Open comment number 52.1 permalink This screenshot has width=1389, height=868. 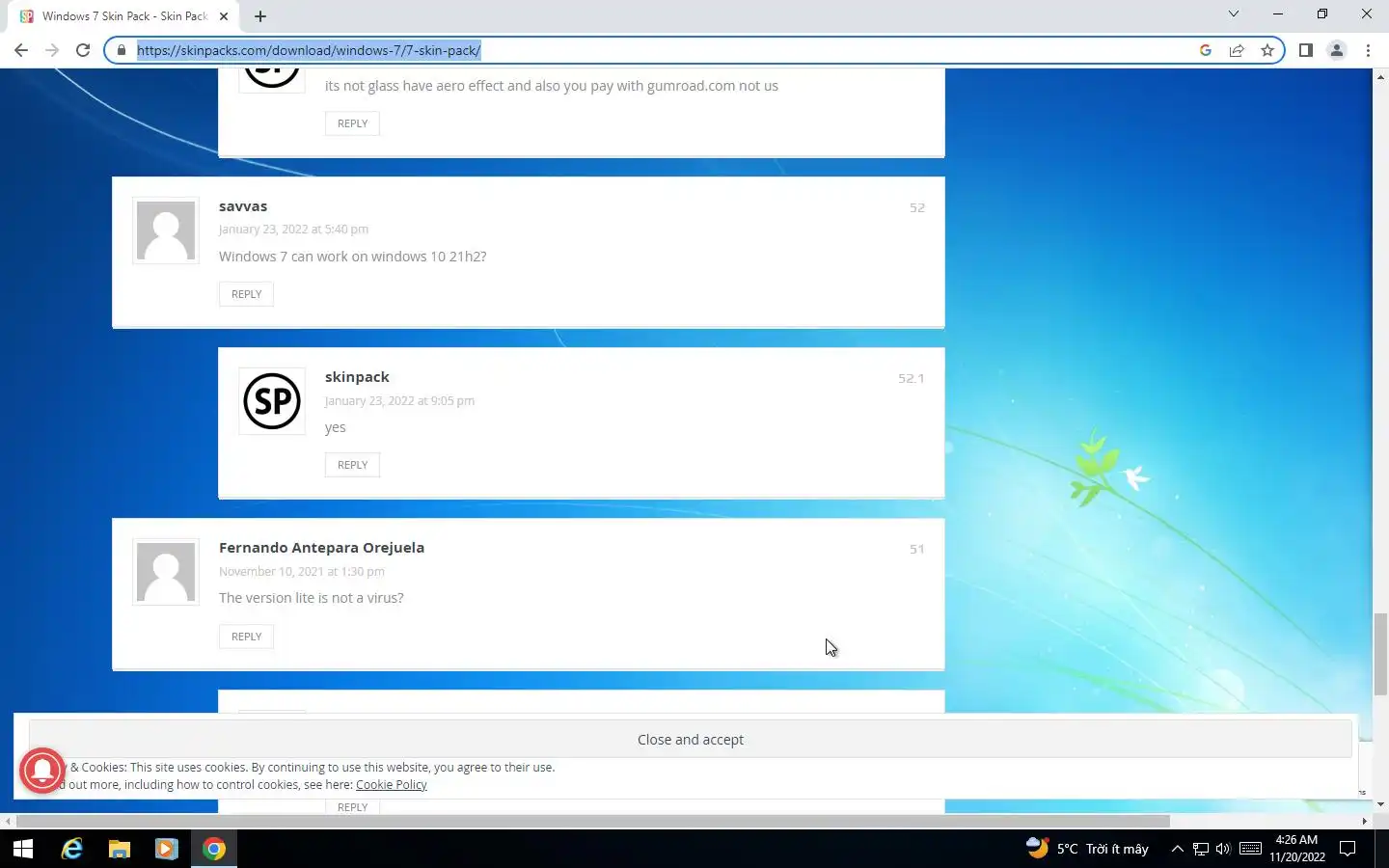point(911,378)
